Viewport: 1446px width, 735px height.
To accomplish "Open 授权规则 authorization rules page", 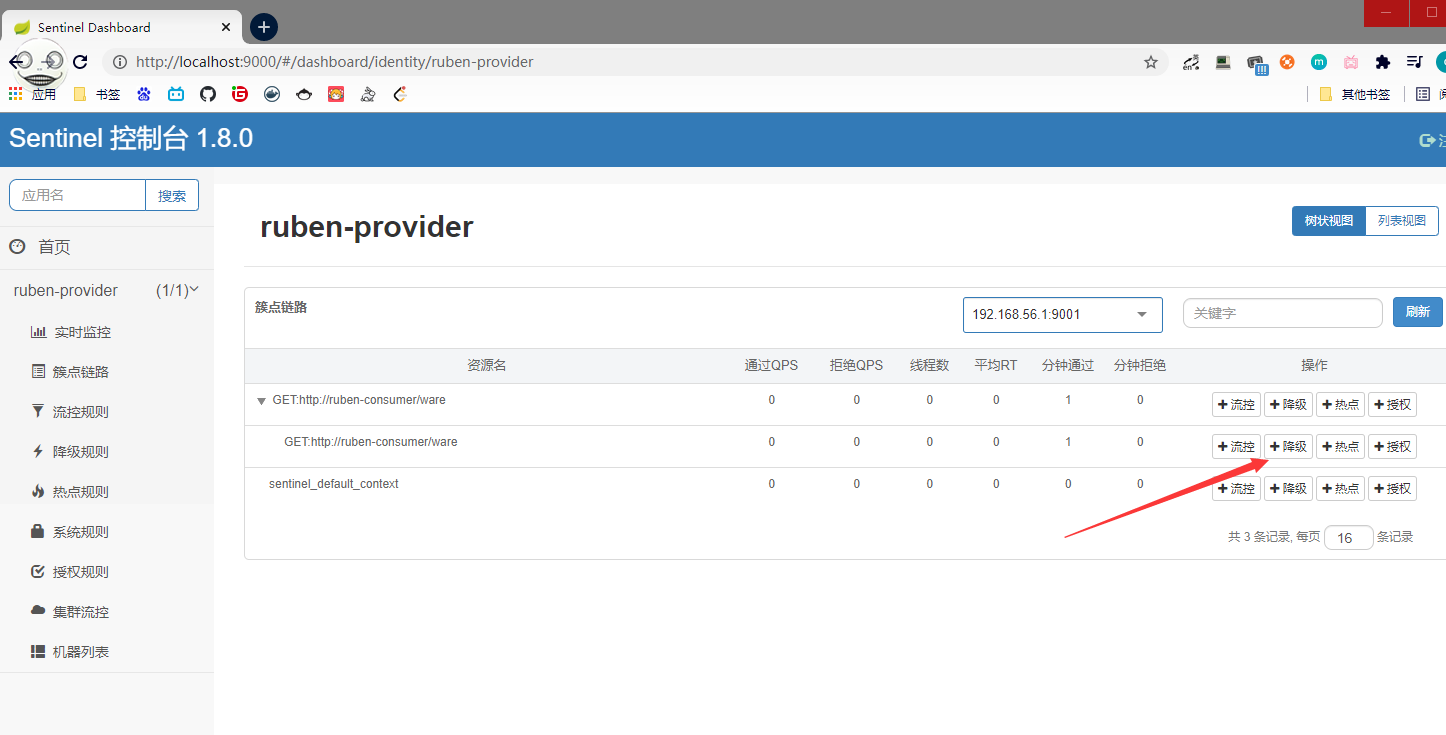I will point(80,572).
